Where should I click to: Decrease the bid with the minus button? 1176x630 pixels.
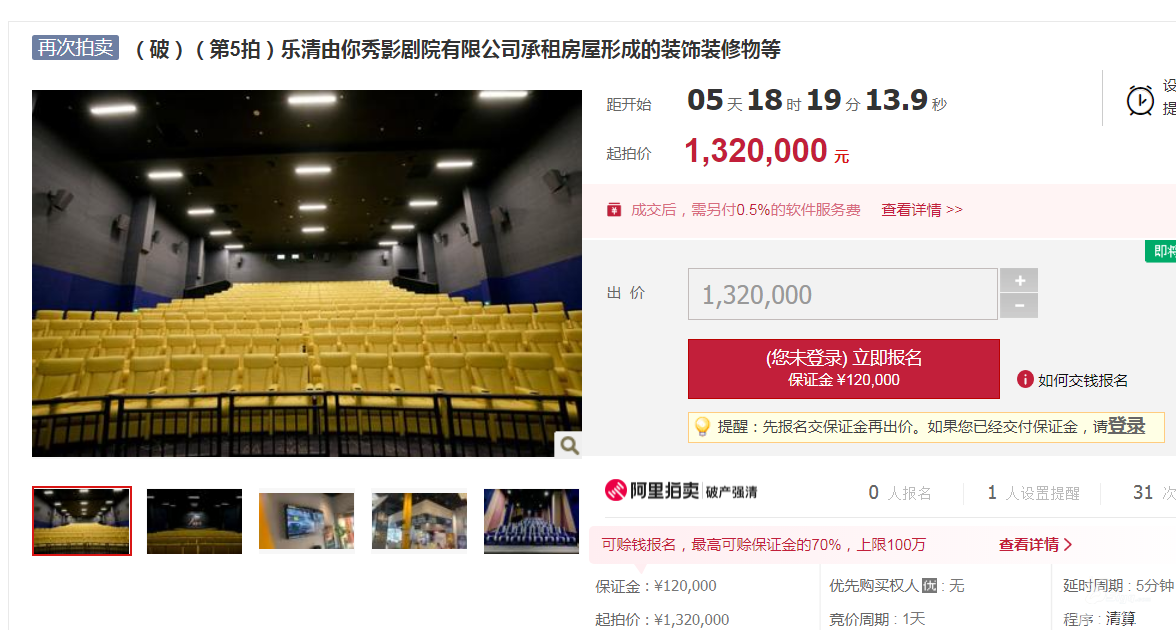coord(1019,306)
